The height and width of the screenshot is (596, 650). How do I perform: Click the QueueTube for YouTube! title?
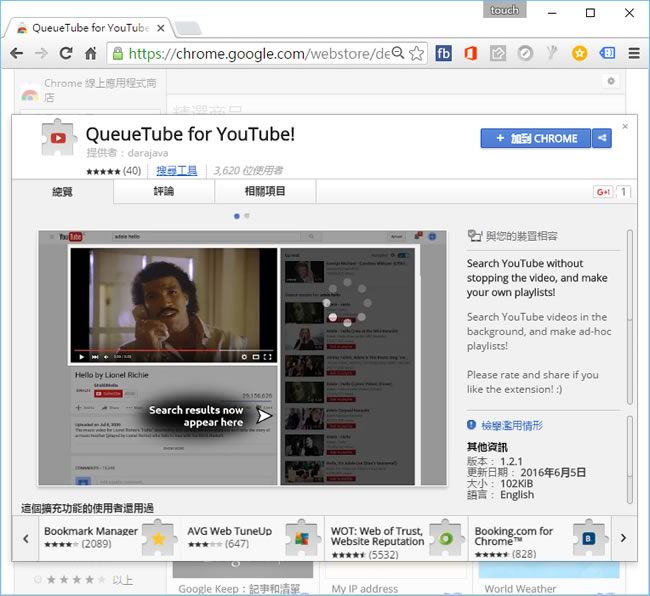click(x=190, y=134)
